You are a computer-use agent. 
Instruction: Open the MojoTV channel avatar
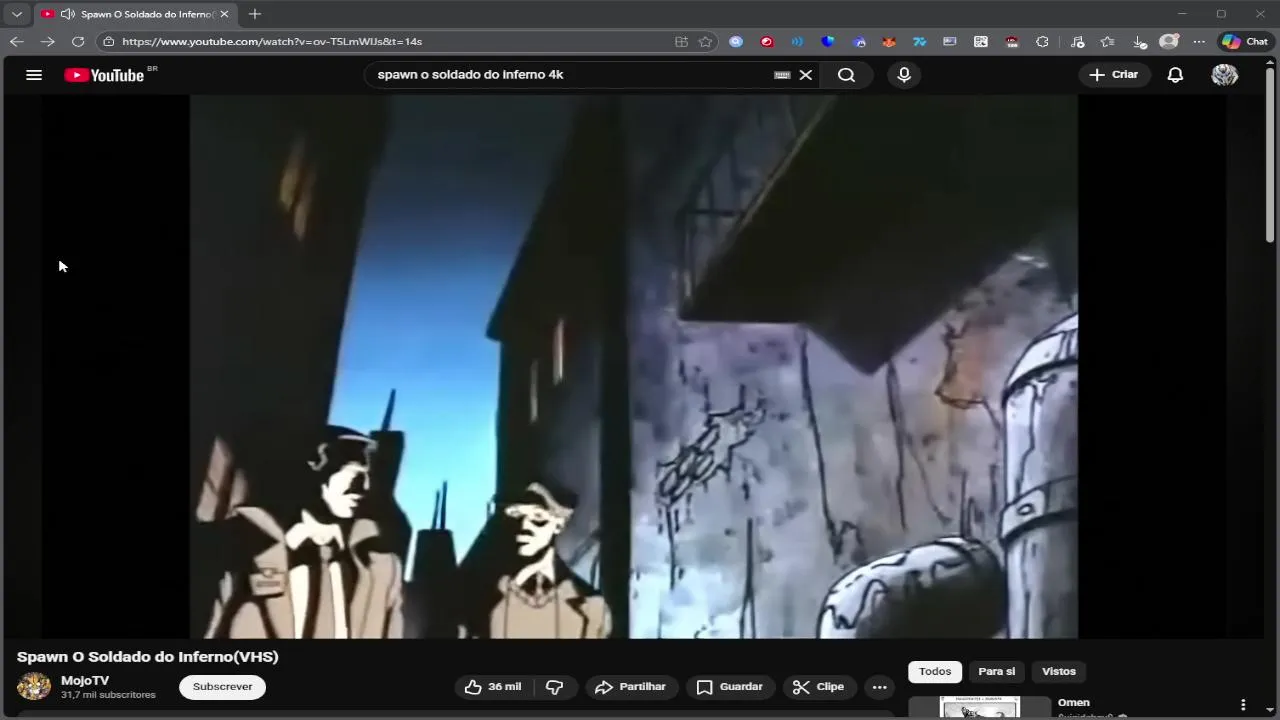pyautogui.click(x=34, y=687)
